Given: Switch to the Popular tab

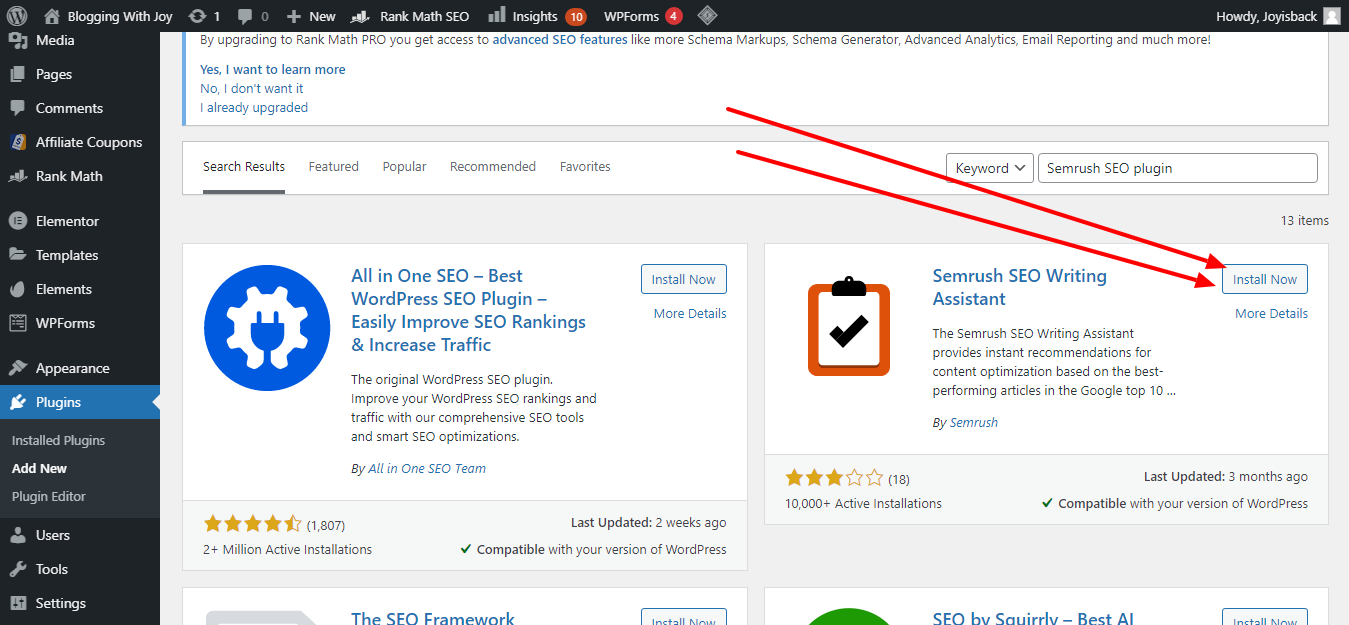Looking at the screenshot, I should [x=404, y=167].
